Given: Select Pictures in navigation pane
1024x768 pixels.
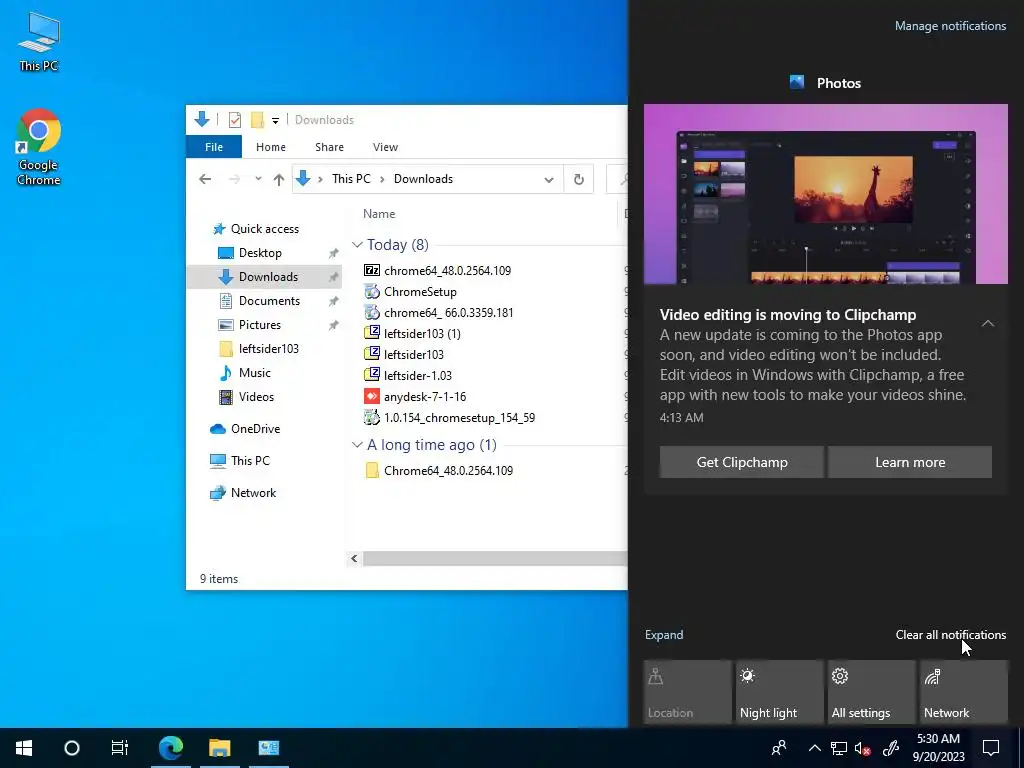Looking at the screenshot, I should coord(259,325).
